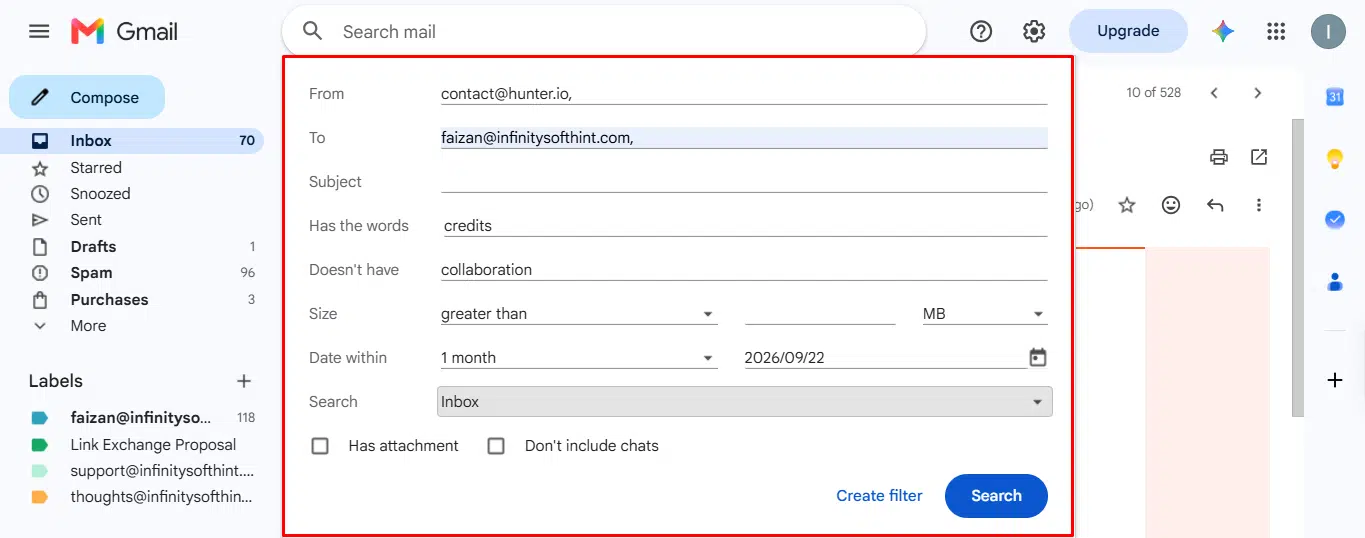The height and width of the screenshot is (538, 1365).
Task: Click the Doesn't have field
Action: (744, 270)
